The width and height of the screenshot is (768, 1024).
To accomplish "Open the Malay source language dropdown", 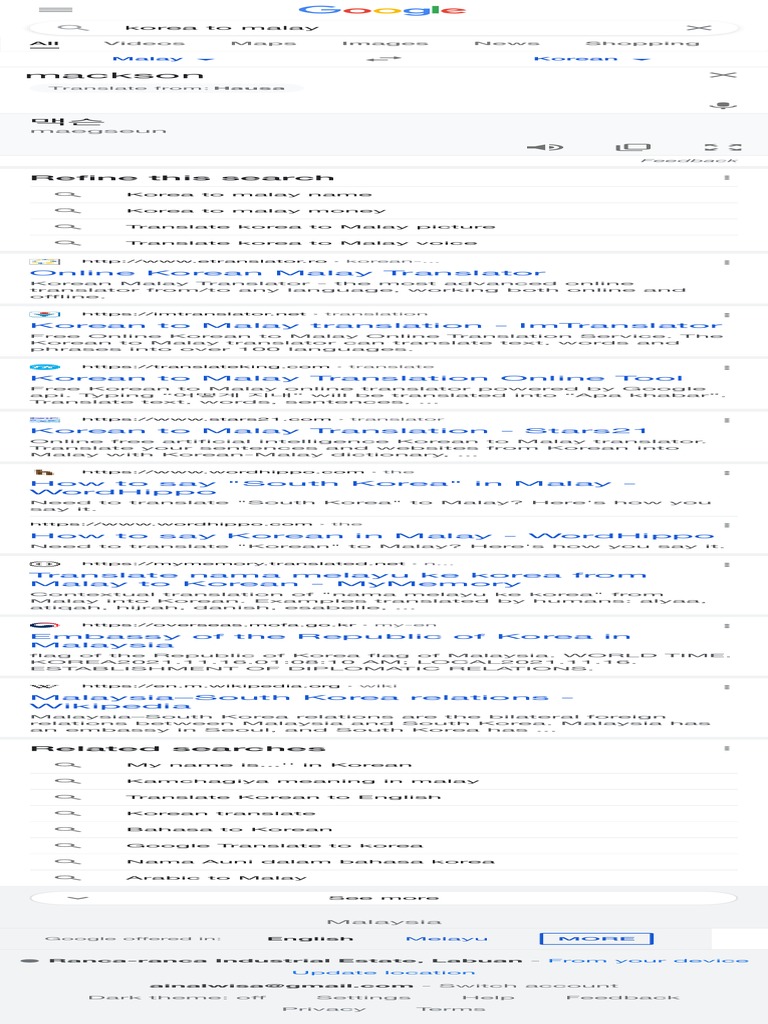I will (162, 59).
